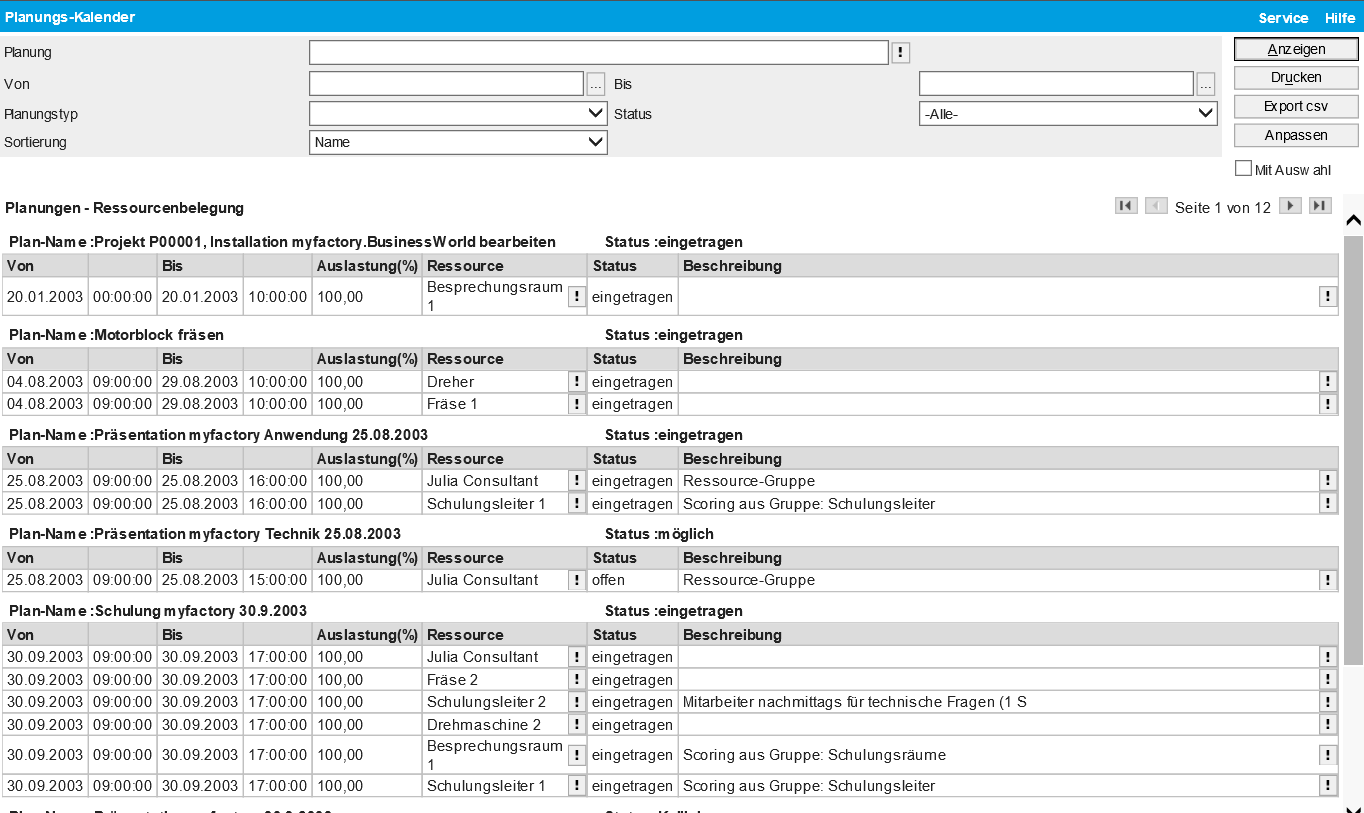The image size is (1364, 813).
Task: Open the Von date picker ellipsis button
Action: (596, 84)
